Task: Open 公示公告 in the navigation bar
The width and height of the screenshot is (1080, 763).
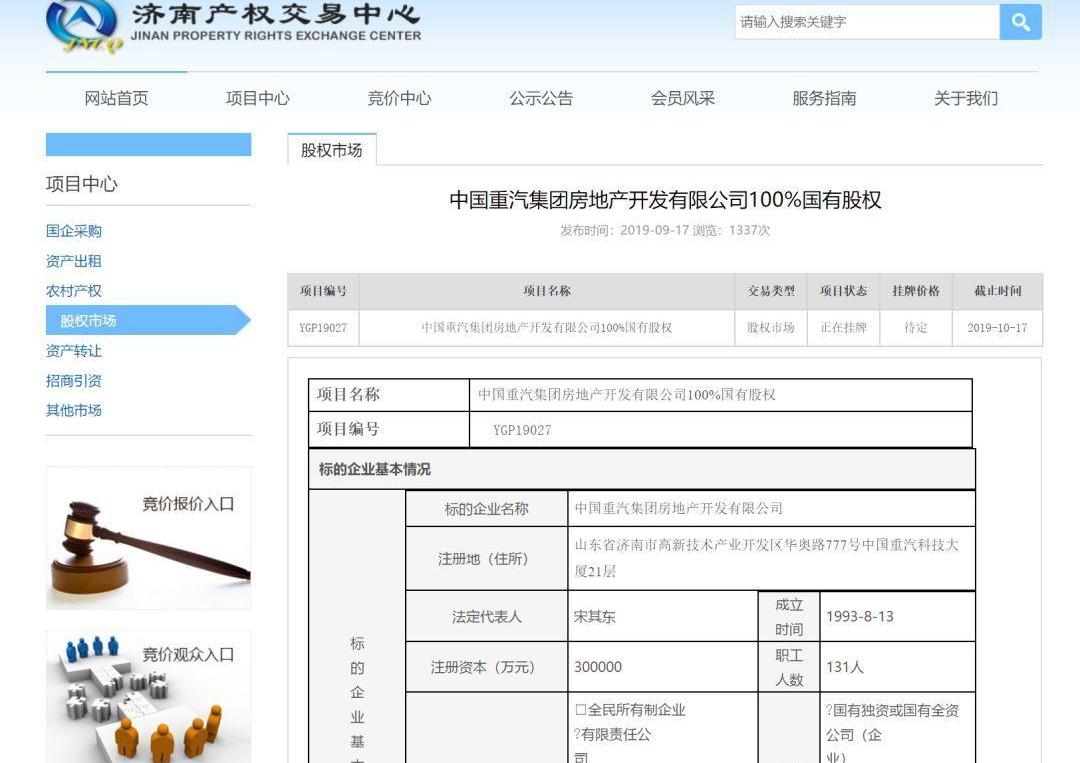Action: 541,98
